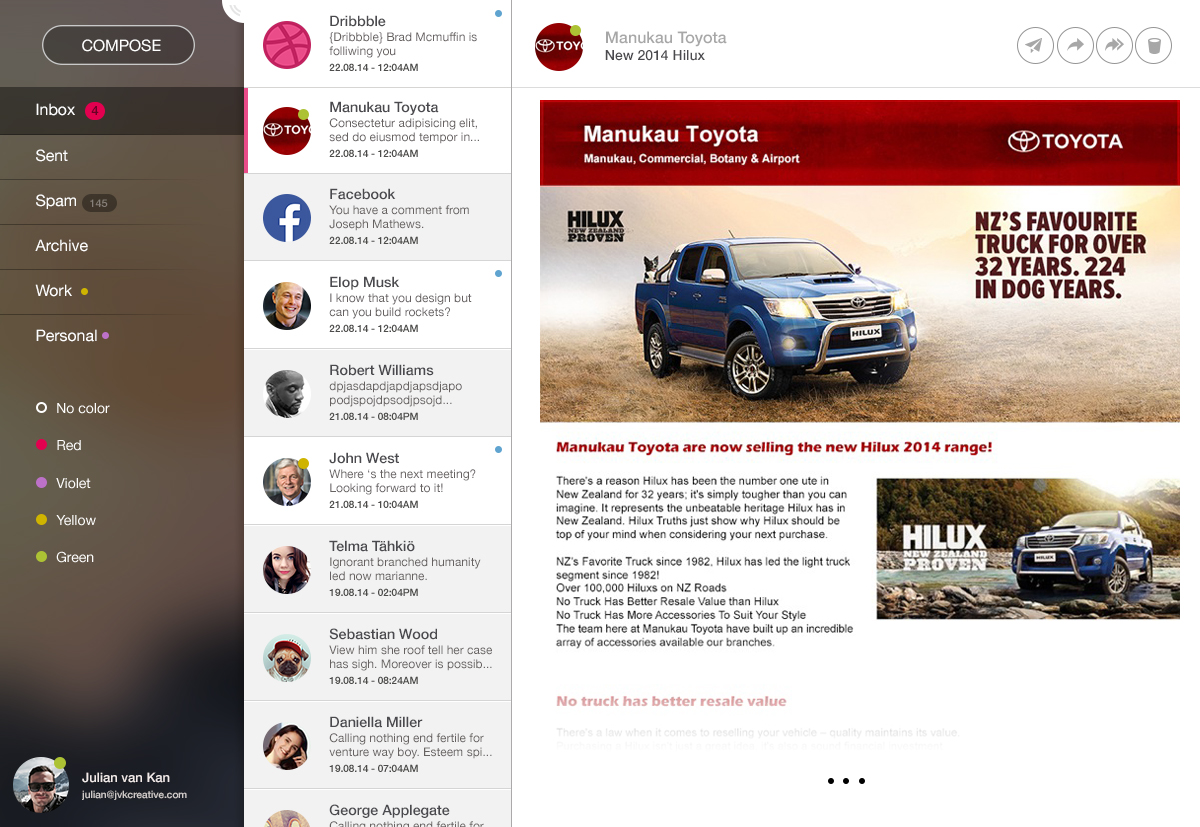Click the paper plane send icon
1200x827 pixels.
pyautogui.click(x=1035, y=45)
